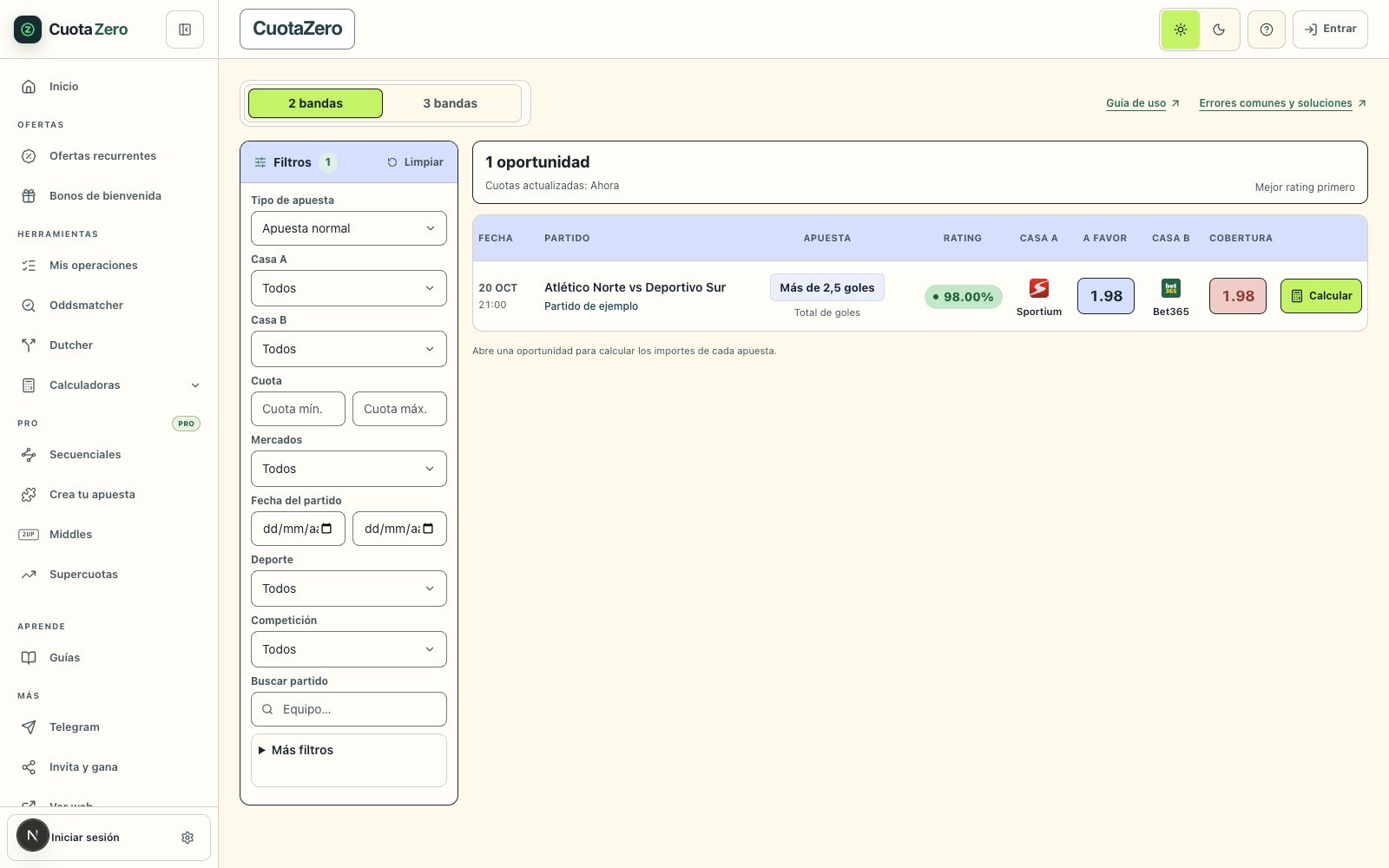
Task: Open the Tipo de apuesta dropdown
Action: click(349, 228)
